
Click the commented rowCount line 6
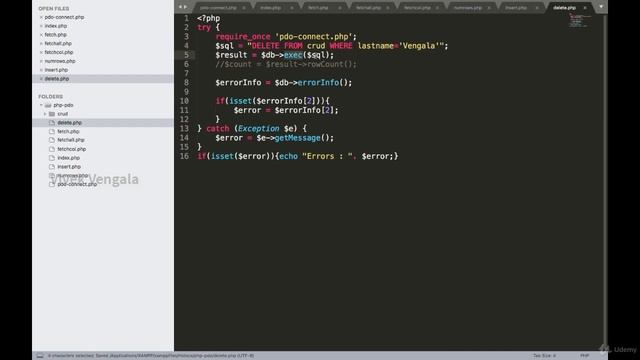pyautogui.click(x=286, y=64)
